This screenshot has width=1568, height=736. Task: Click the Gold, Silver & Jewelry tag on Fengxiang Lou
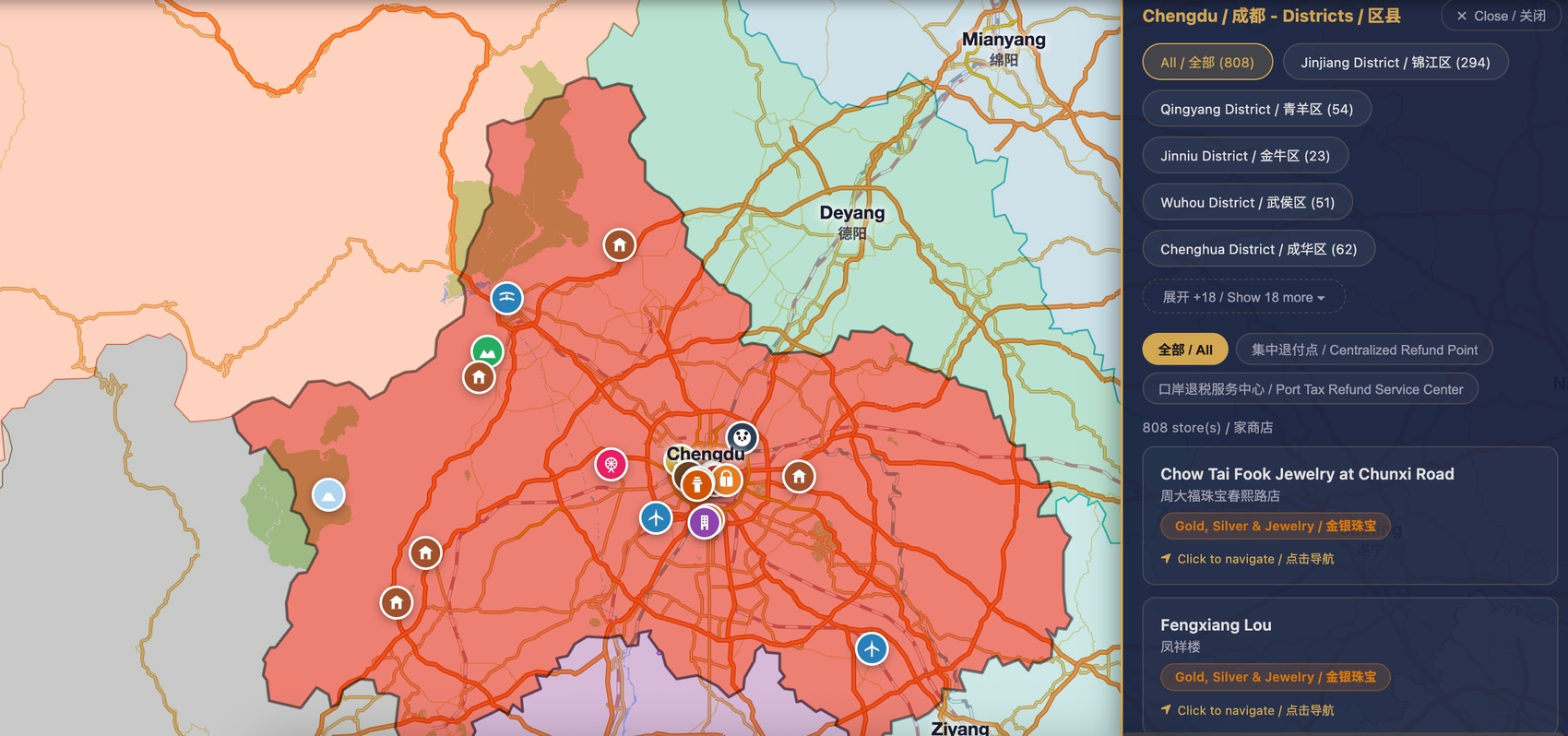(1276, 677)
